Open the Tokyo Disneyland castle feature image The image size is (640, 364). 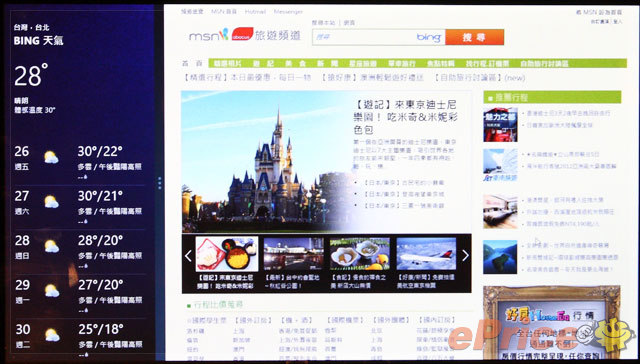click(x=265, y=162)
